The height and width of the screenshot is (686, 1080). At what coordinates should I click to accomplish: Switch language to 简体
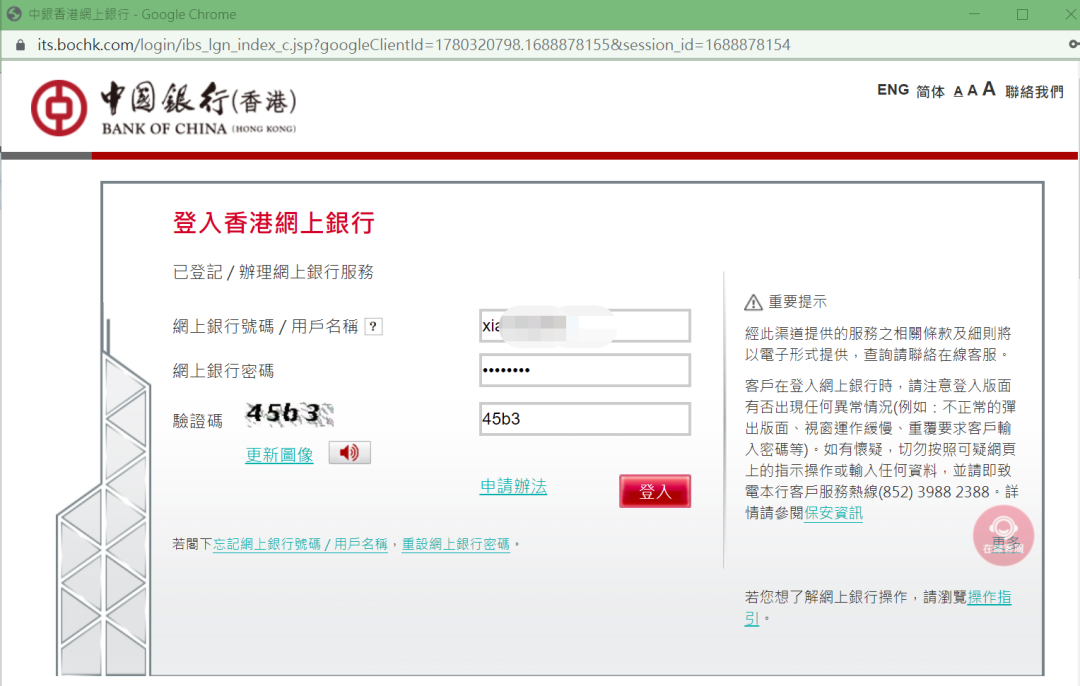tap(931, 91)
